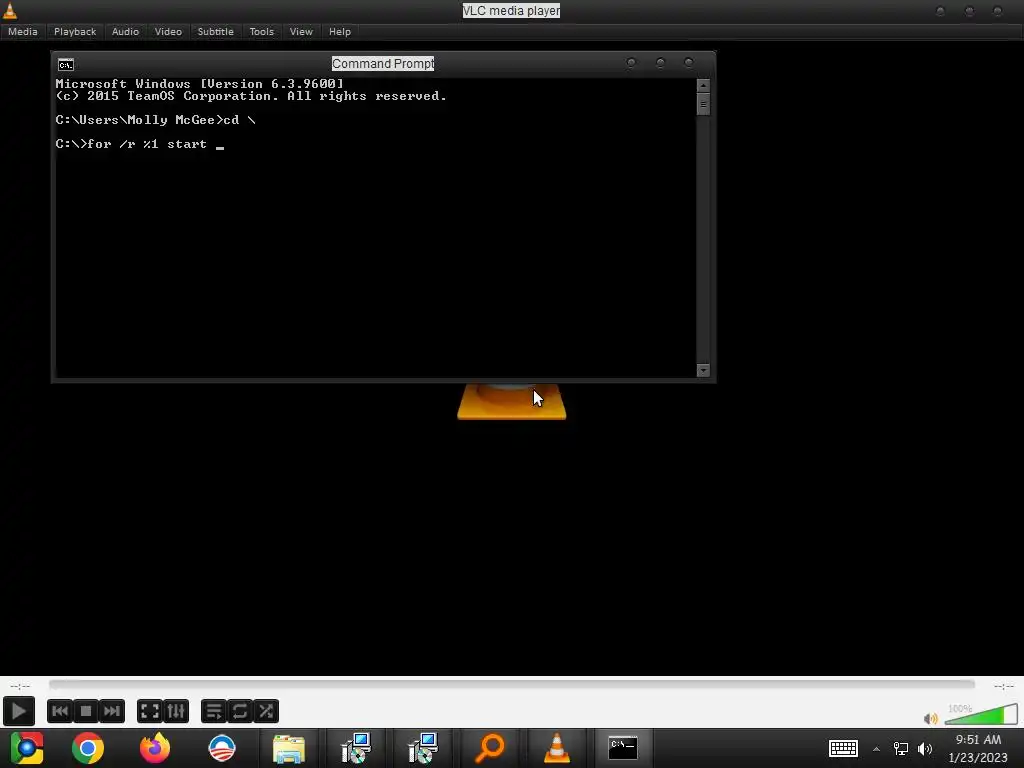Toggle random shuffle playback

266,711
